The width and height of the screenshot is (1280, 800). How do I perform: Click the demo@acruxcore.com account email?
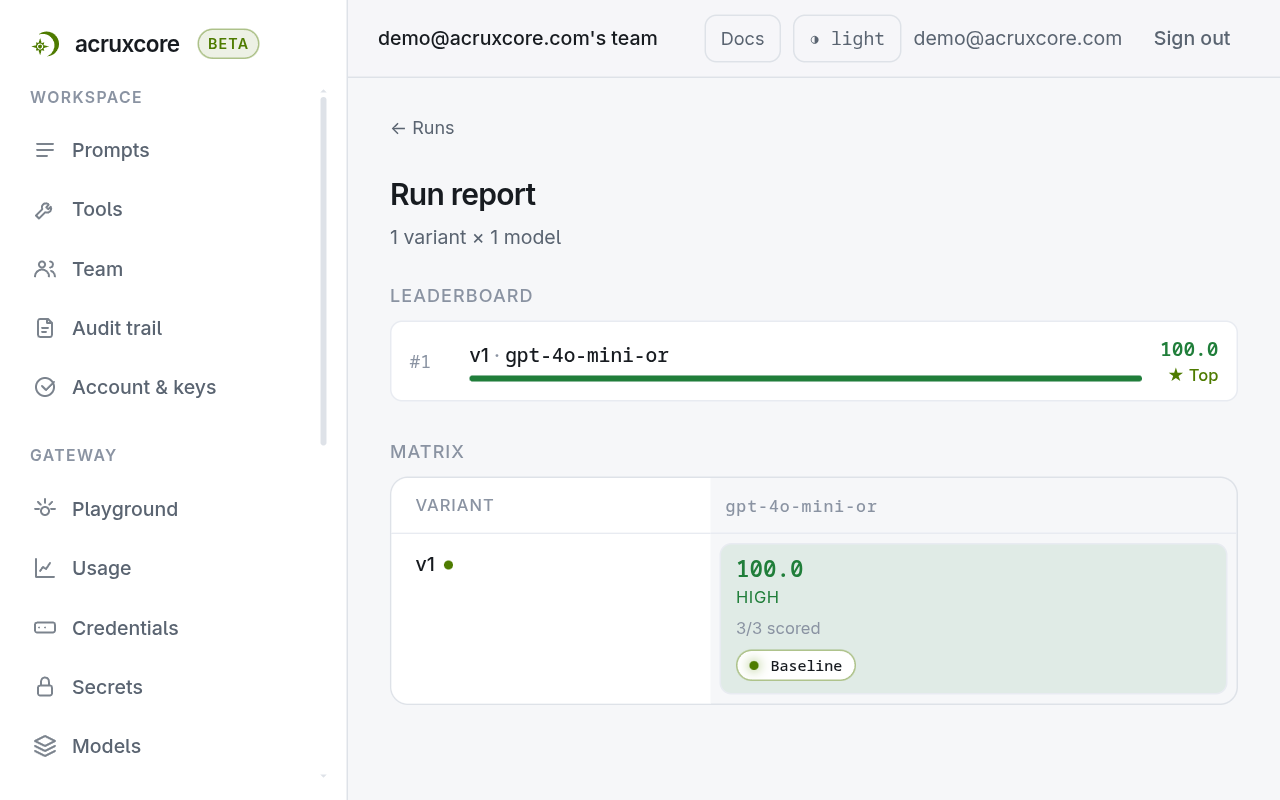1018,39
